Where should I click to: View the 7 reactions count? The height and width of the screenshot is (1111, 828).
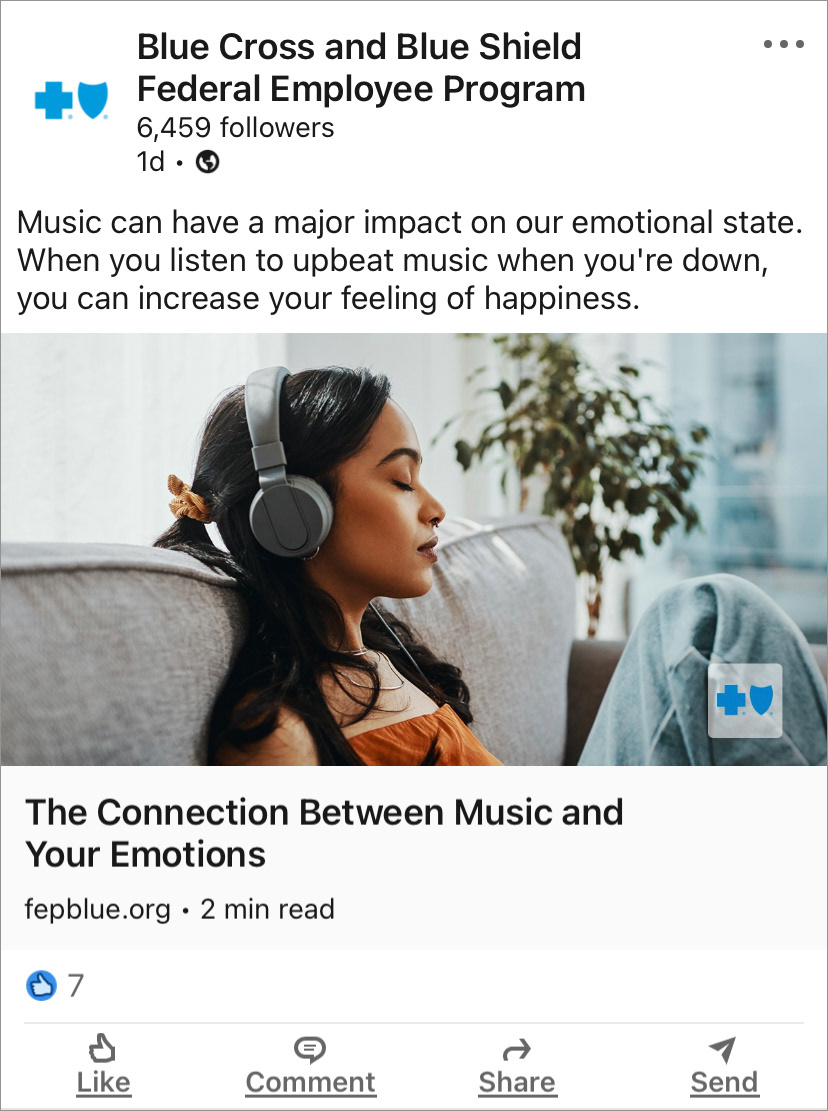[x=76, y=985]
